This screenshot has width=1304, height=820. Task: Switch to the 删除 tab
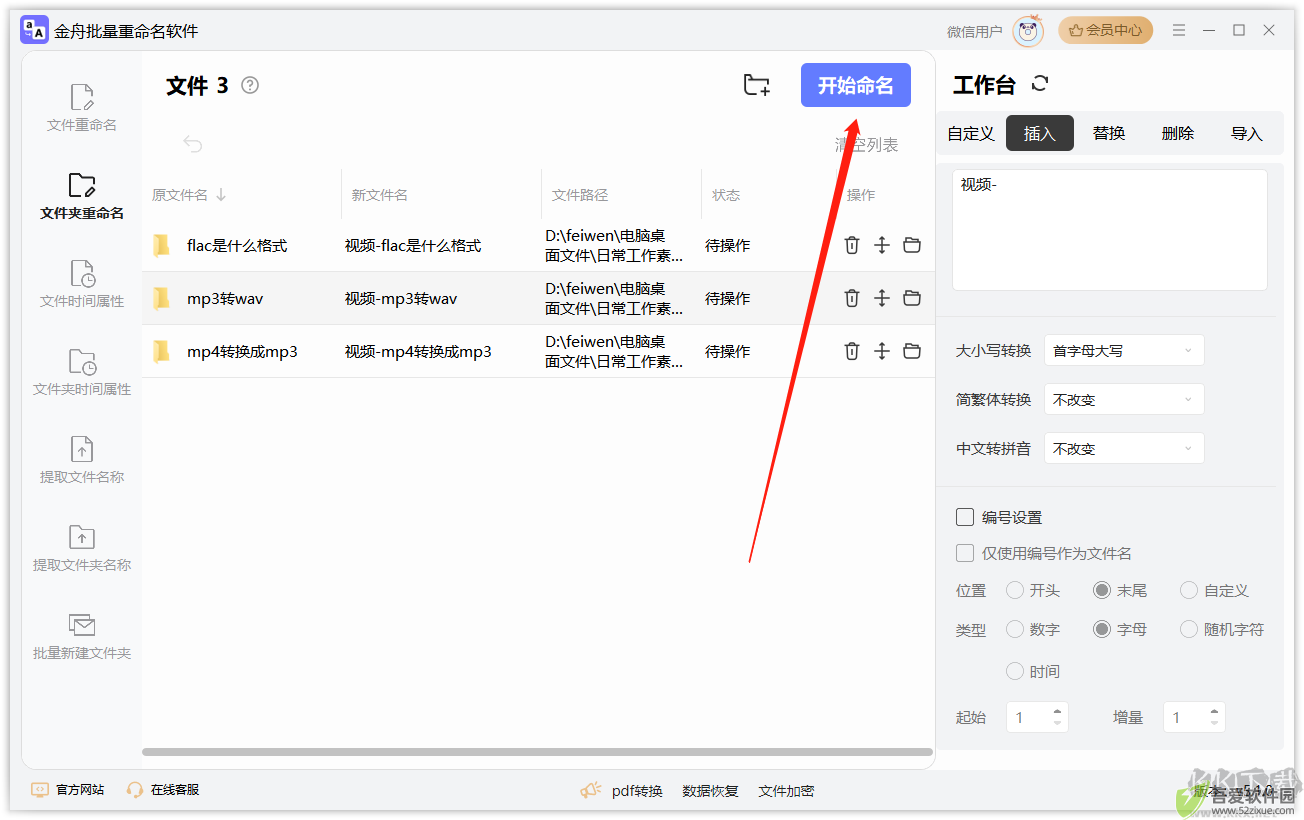coord(1178,133)
